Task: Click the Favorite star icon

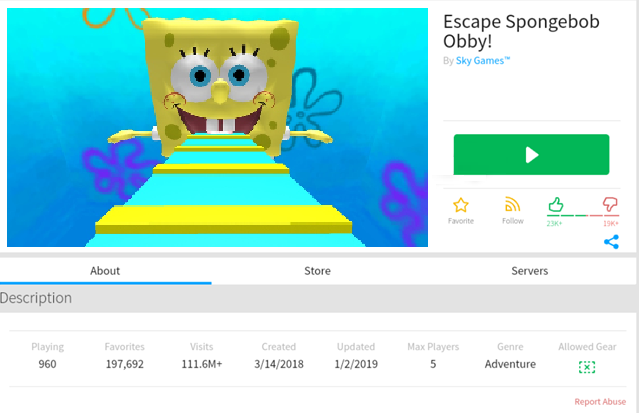Action: tap(461, 205)
